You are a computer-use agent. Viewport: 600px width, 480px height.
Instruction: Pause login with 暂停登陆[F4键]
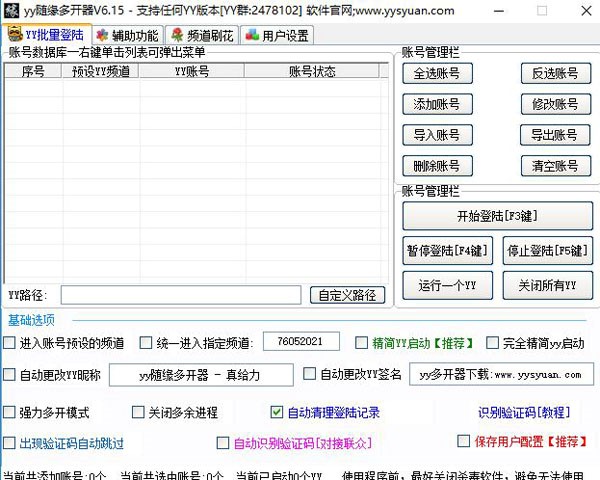[x=447, y=251]
